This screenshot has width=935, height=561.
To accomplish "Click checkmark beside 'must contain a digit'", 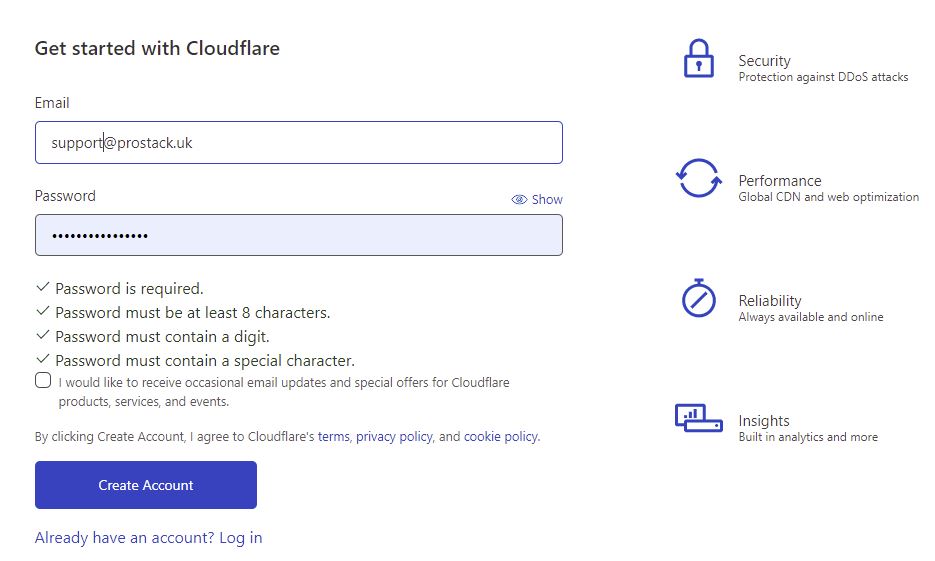I will tap(42, 335).
